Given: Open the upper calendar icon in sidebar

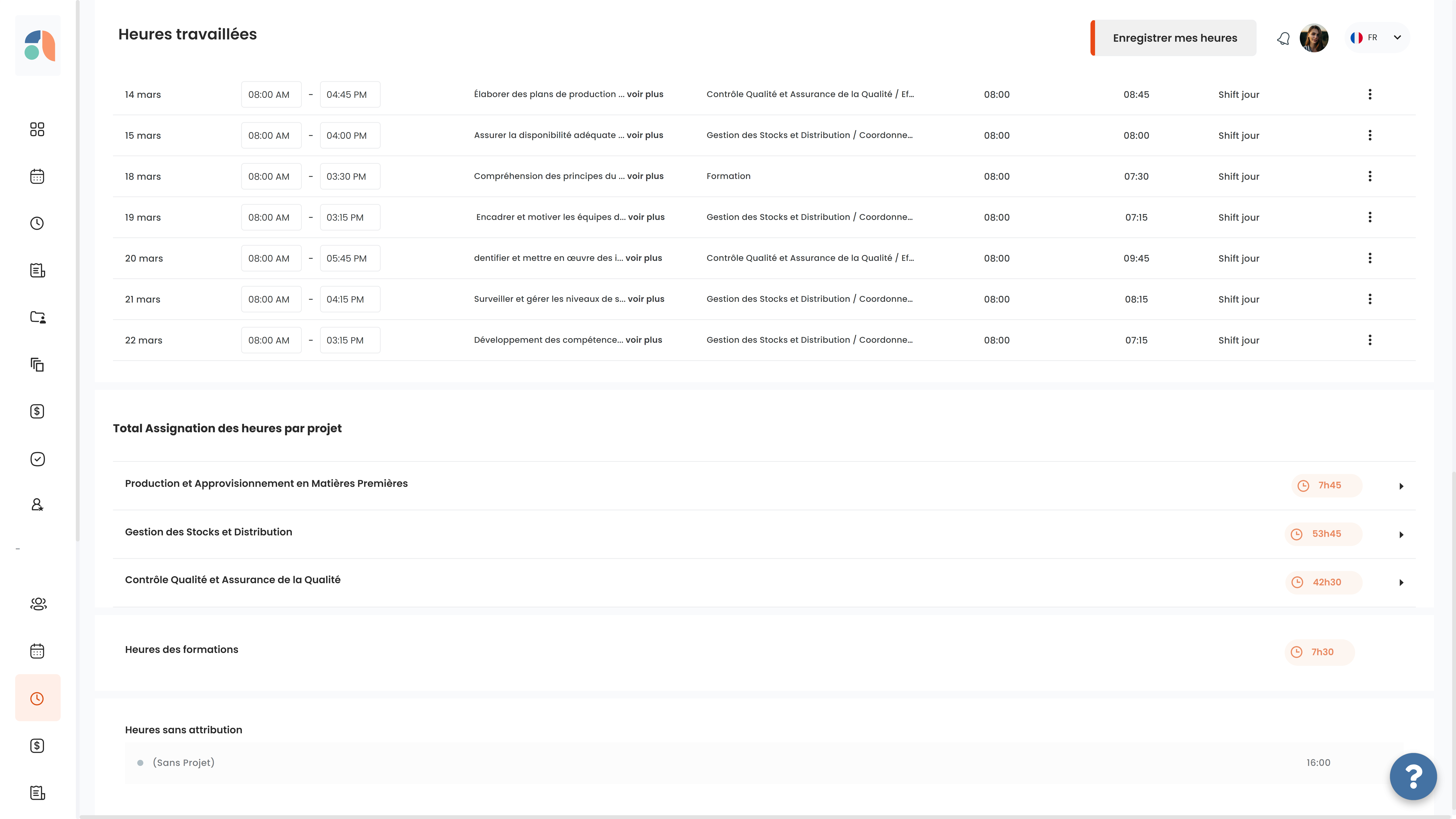Looking at the screenshot, I should [37, 176].
